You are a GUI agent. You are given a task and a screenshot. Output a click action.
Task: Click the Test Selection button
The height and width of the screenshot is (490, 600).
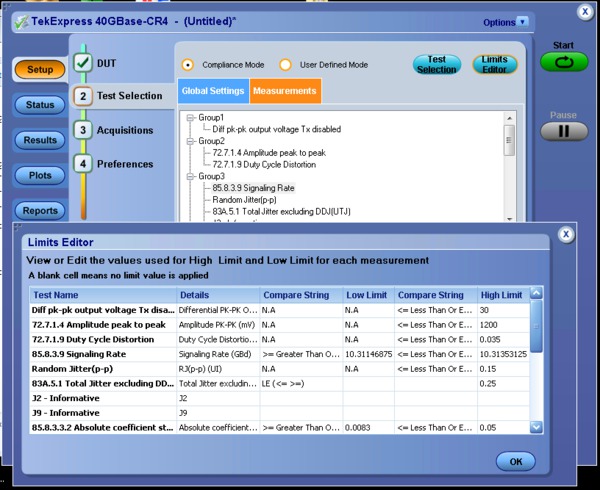click(x=436, y=64)
